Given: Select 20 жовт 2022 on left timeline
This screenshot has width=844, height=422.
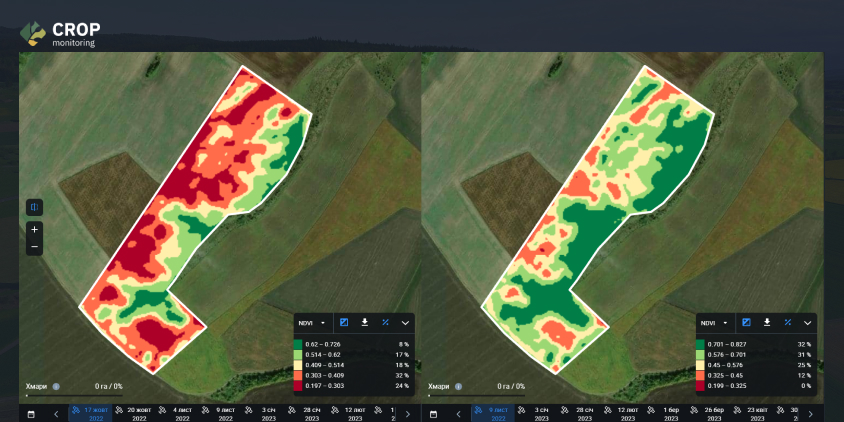Looking at the screenshot, I should (133, 413).
